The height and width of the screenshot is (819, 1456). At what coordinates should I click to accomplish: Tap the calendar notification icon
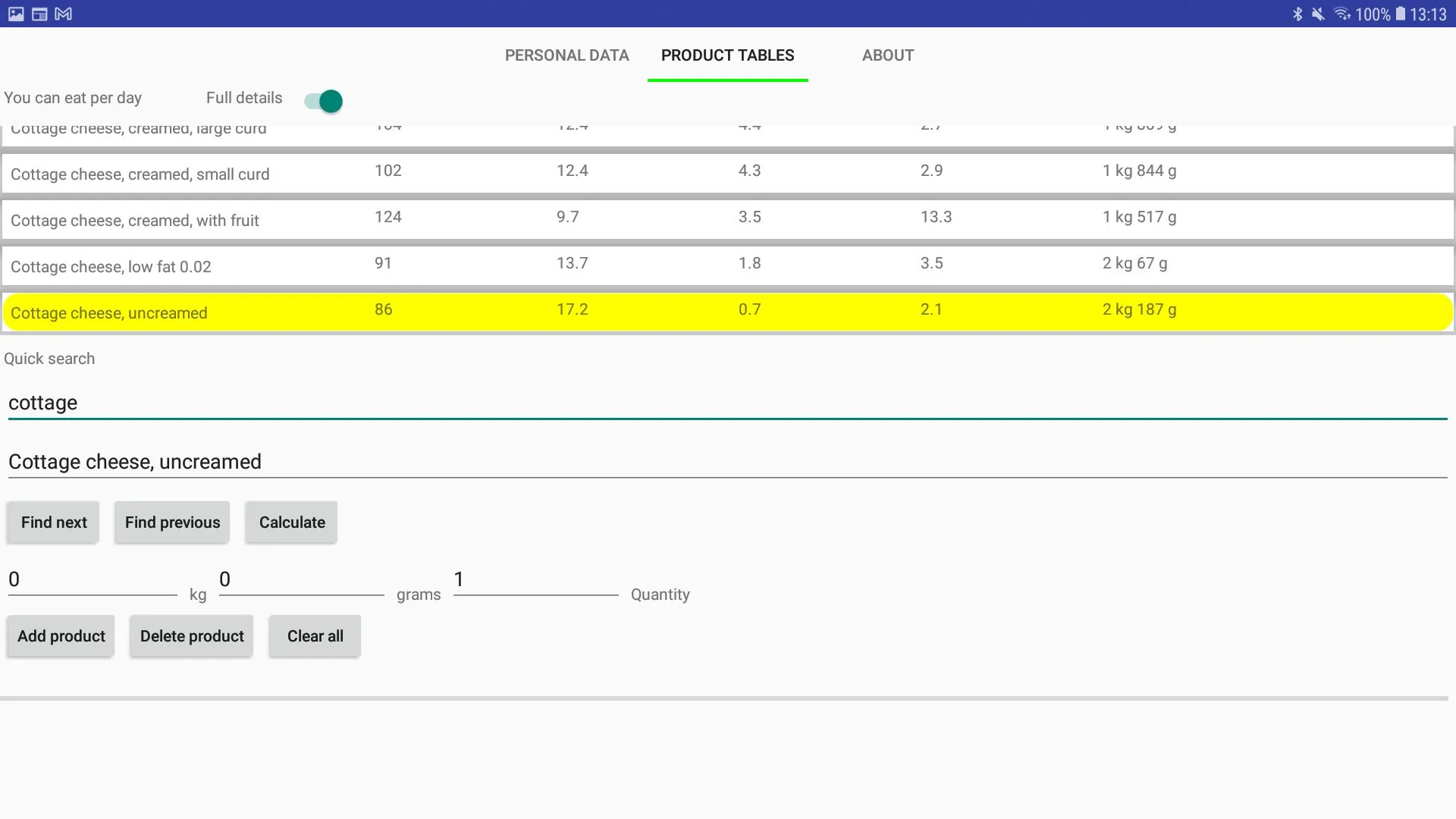click(39, 14)
